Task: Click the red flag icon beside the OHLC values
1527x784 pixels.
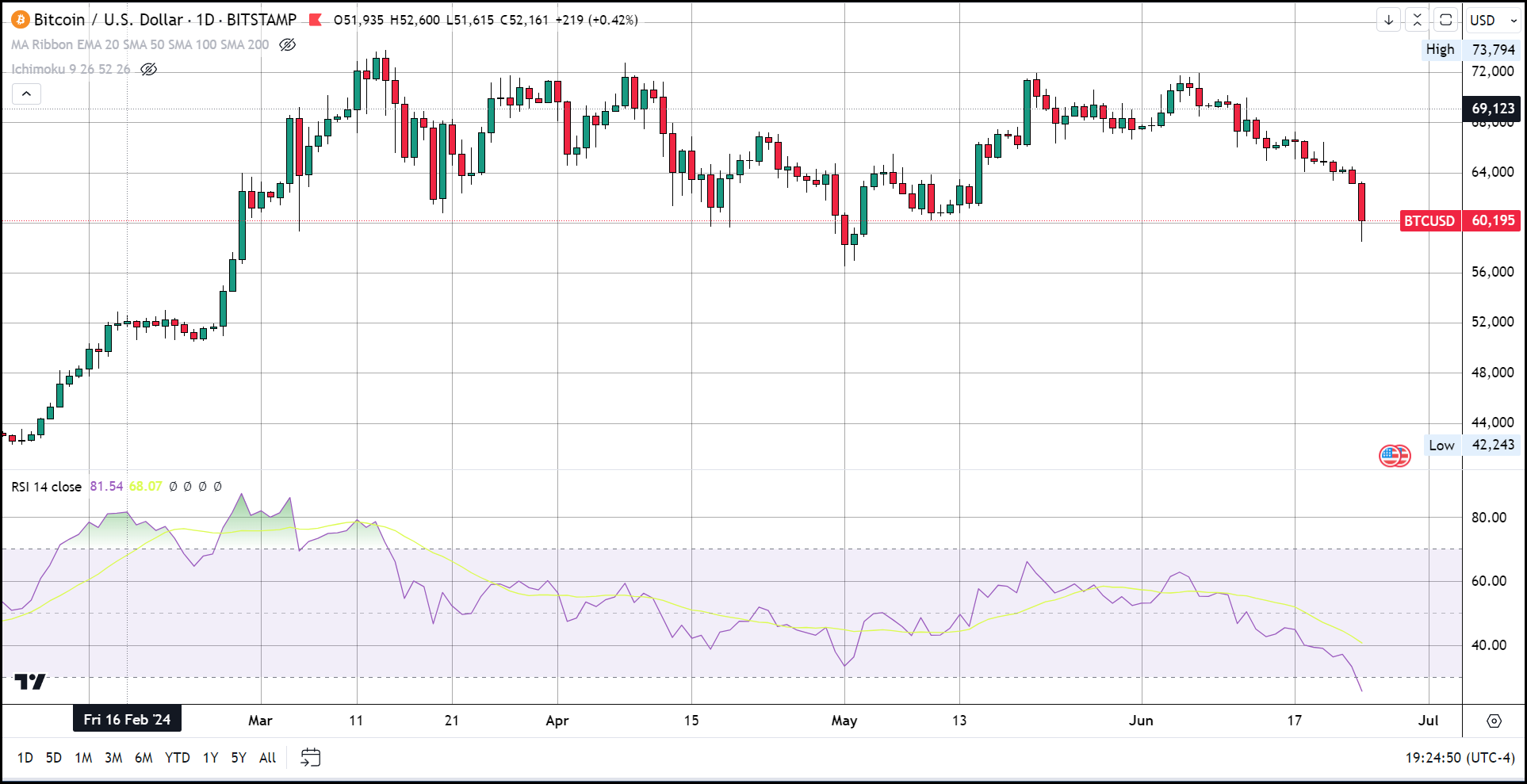Action: point(315,21)
